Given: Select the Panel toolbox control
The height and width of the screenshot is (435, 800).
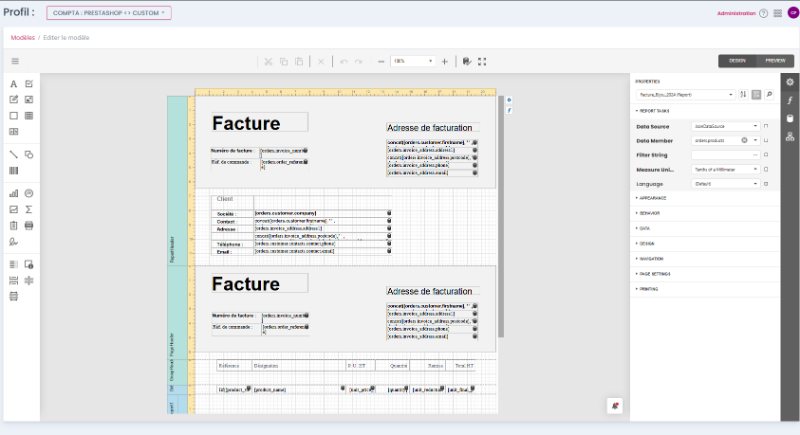Looking at the screenshot, I should tap(14, 116).
